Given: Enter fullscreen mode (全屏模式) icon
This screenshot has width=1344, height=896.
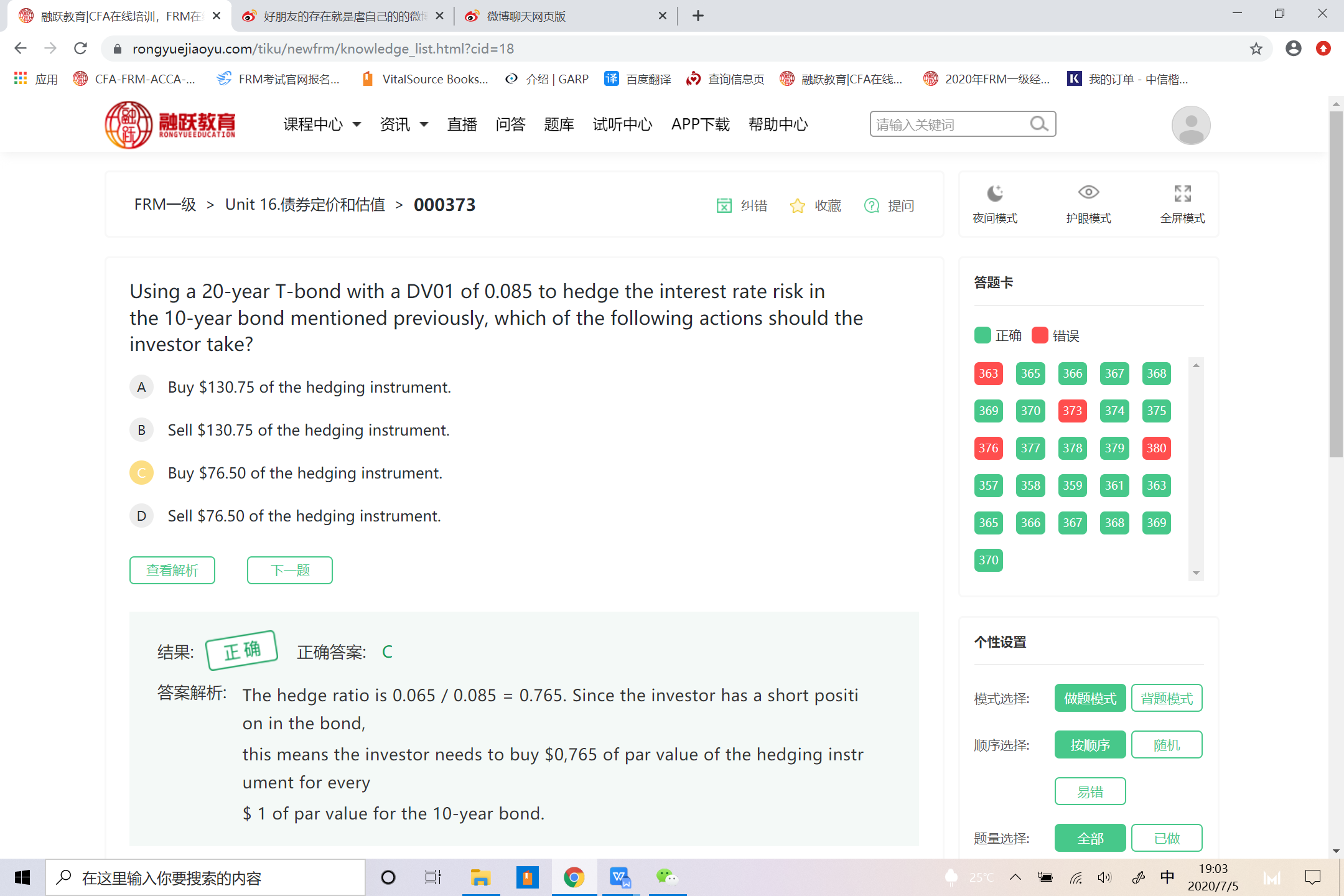Looking at the screenshot, I should point(1182,194).
